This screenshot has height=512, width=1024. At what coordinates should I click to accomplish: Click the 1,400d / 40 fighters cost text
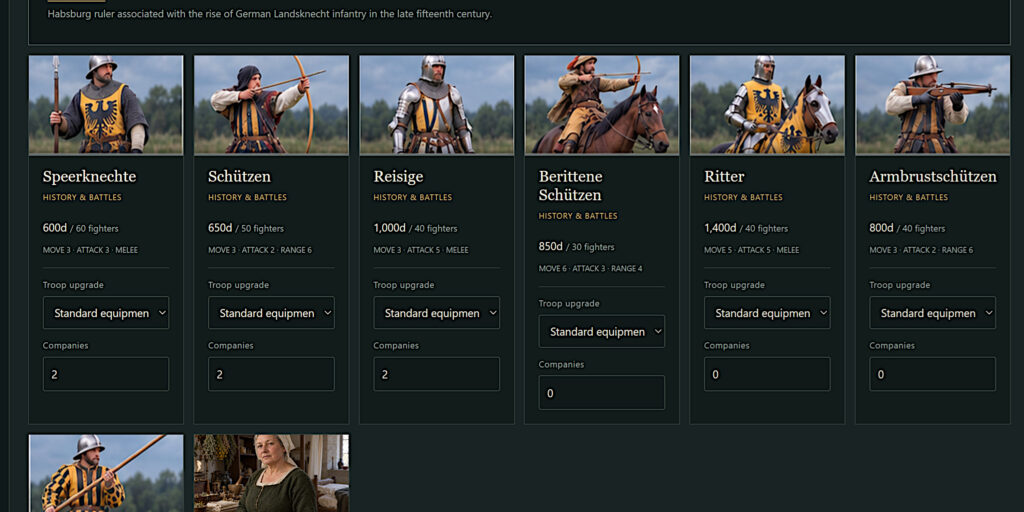click(x=746, y=228)
